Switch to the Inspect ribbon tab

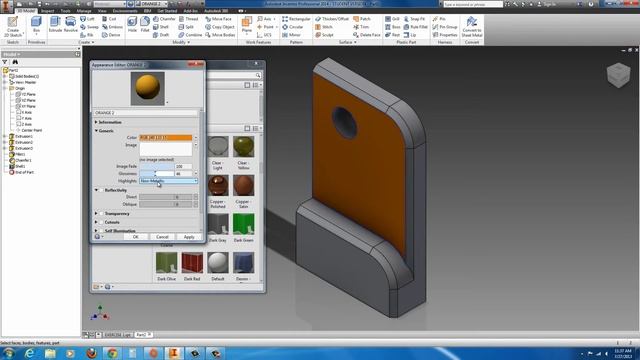tap(47, 11)
